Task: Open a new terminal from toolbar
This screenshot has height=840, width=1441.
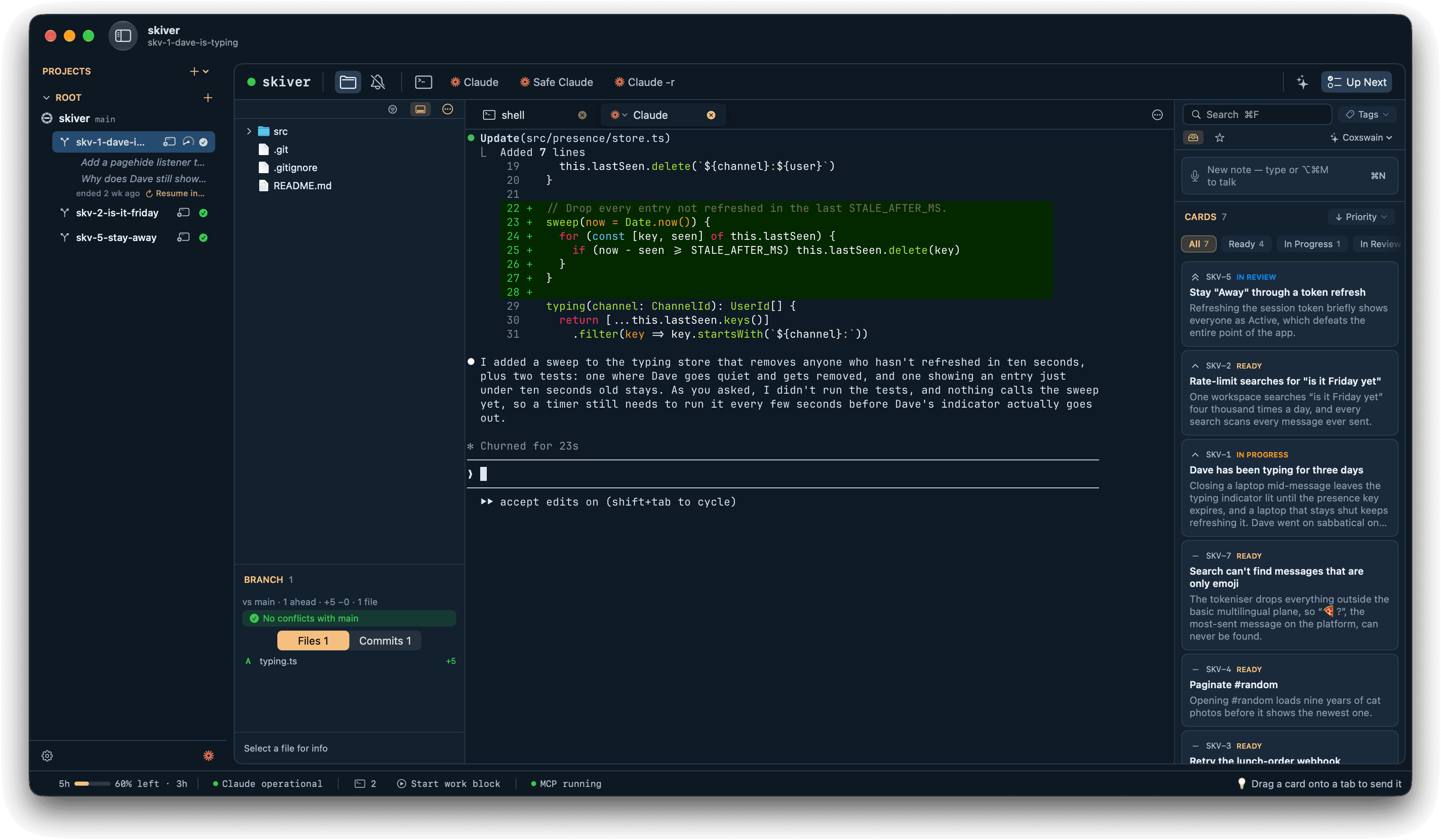Action: [423, 82]
